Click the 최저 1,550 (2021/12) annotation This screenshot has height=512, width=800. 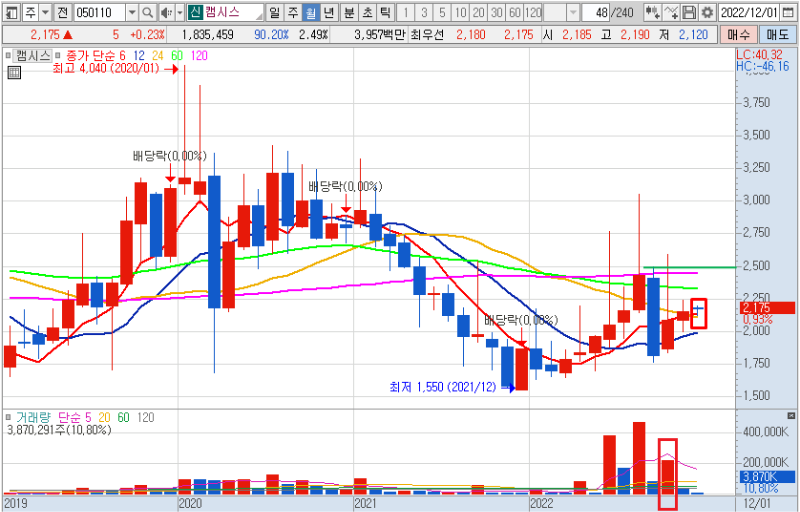coord(443,387)
